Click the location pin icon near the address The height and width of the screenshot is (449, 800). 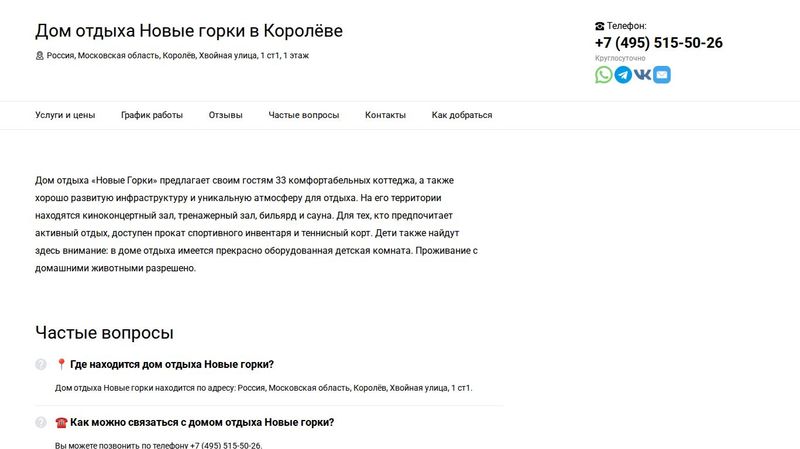(39, 56)
